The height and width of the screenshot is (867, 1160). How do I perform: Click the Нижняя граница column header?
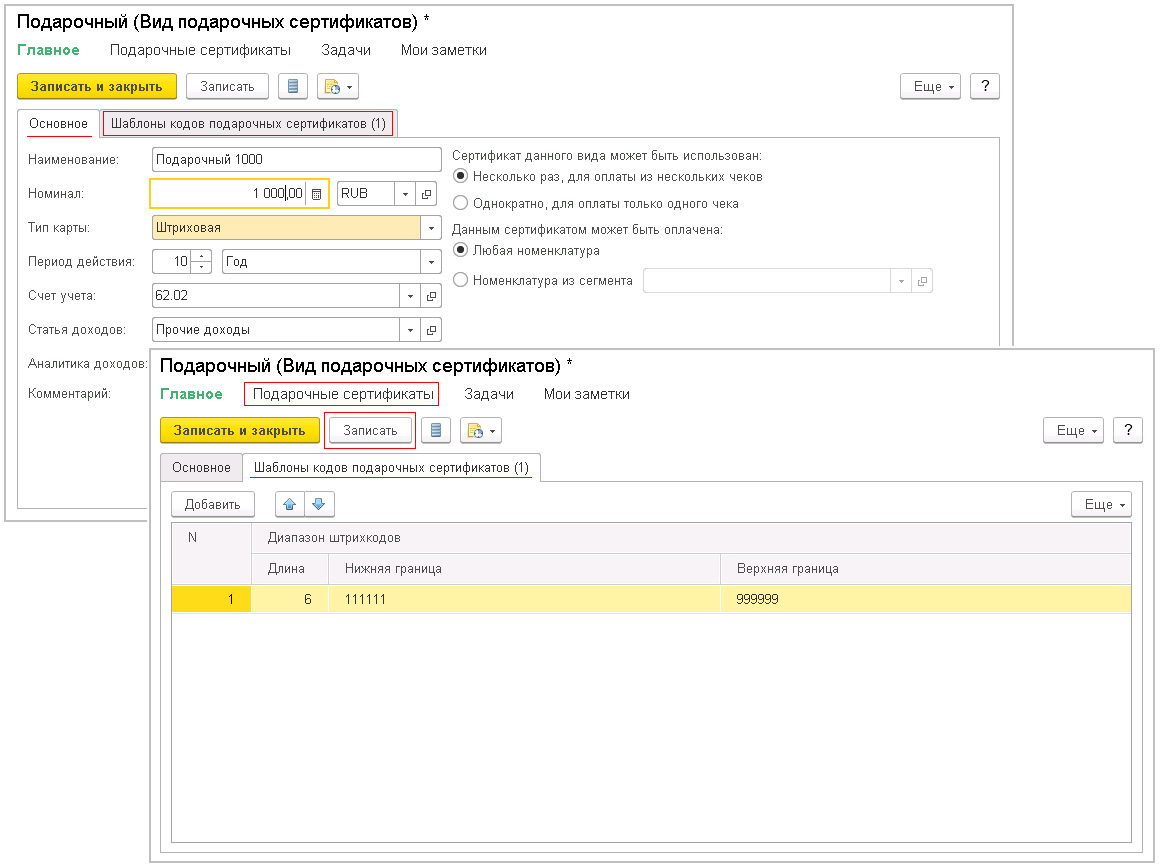(x=524, y=569)
